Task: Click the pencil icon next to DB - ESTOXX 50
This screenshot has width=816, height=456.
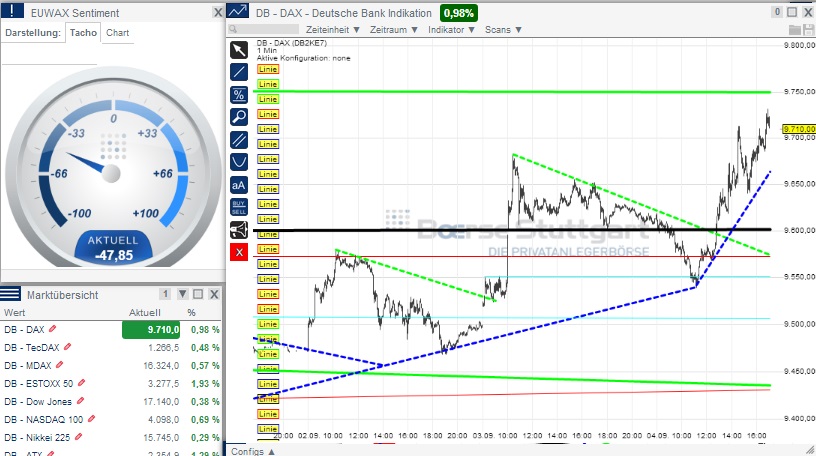Action: tap(81, 383)
